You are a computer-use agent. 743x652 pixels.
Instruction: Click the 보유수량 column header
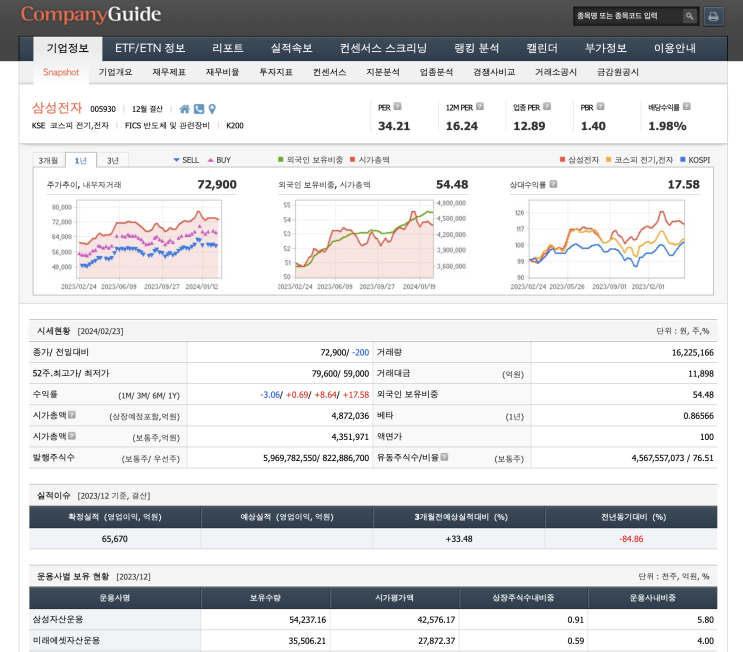click(x=265, y=598)
